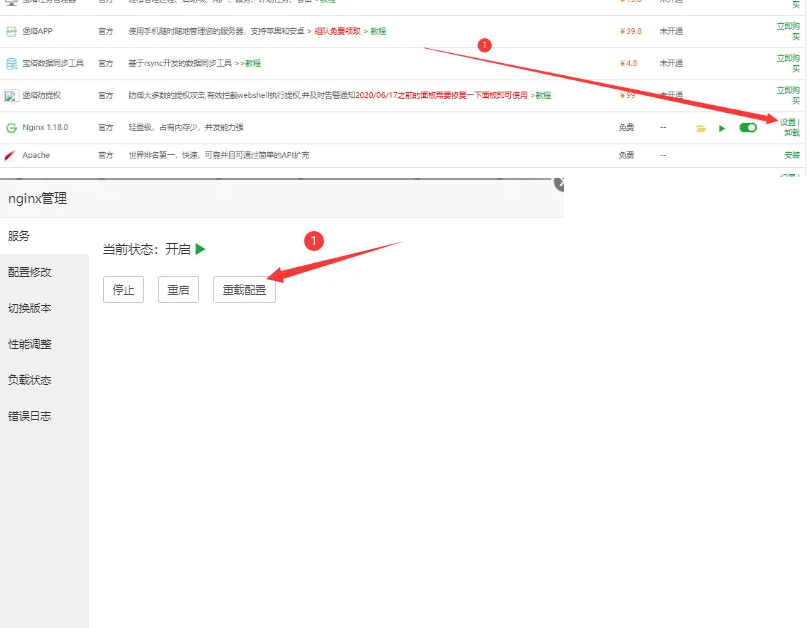
Task: Click 未开通 in the 宝塔数据同步工具 row
Action: tap(671, 64)
